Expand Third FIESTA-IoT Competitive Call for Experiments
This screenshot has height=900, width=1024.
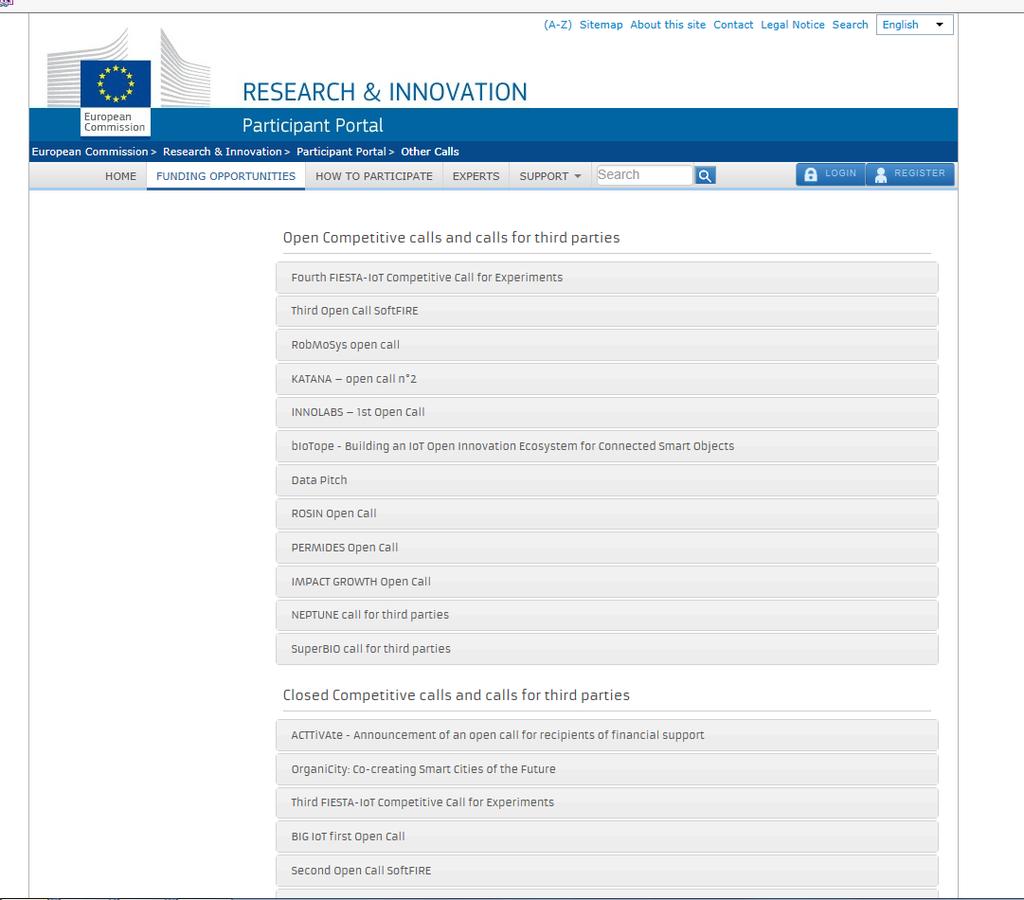coord(607,802)
